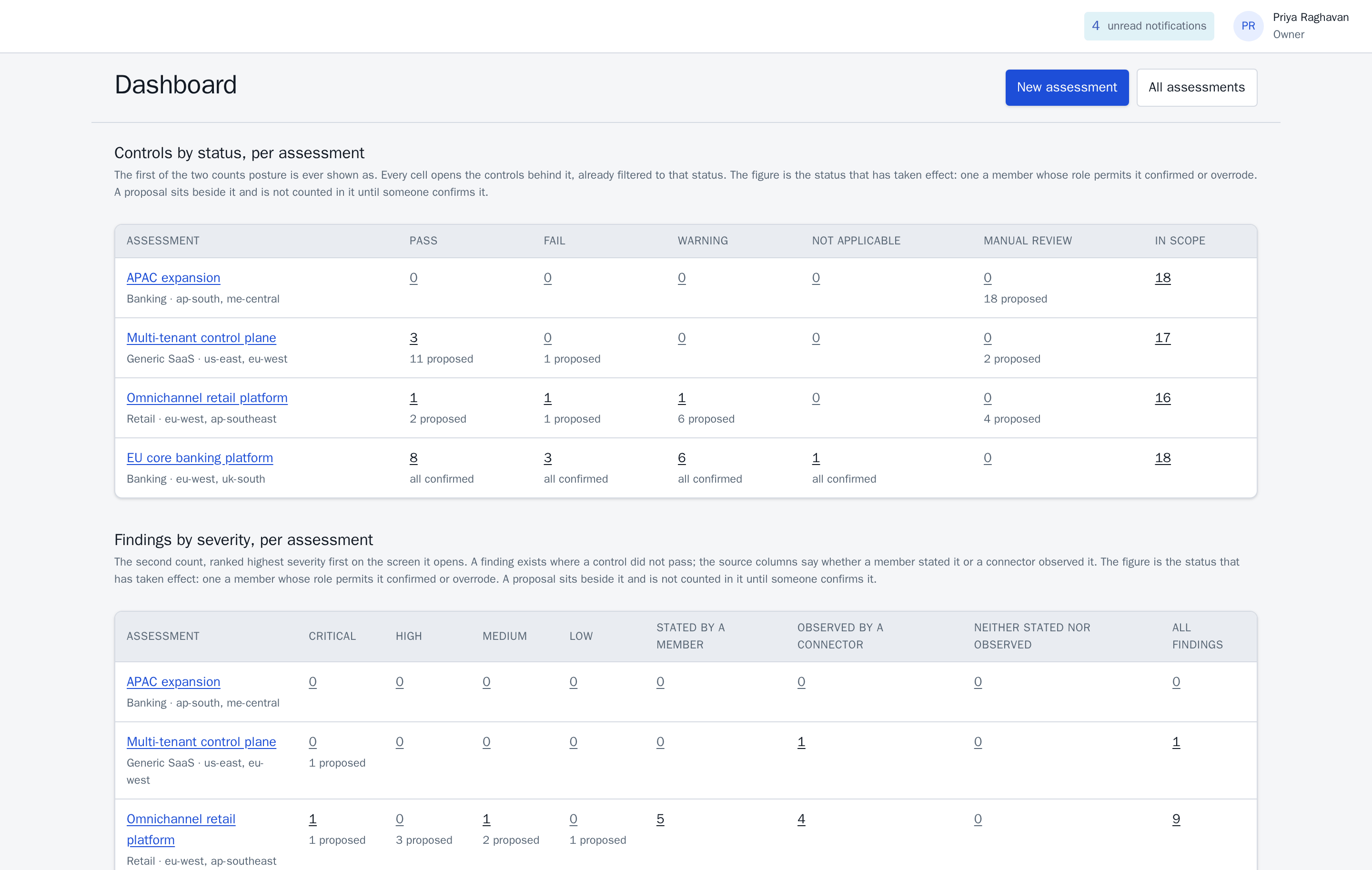The width and height of the screenshot is (1372, 870).
Task: Open the Critical findings count for Multi-tenant control plane
Action: (313, 741)
